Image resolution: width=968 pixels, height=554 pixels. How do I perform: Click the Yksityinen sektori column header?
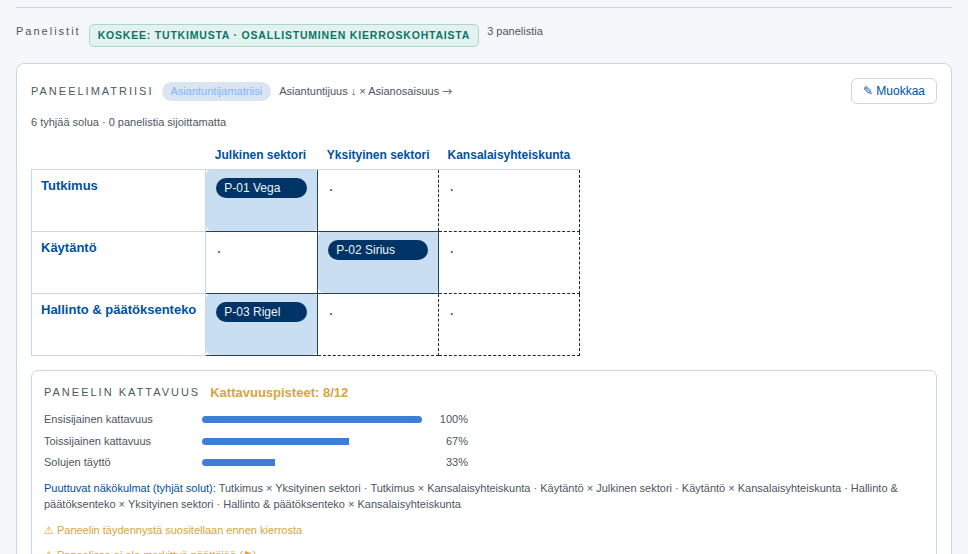point(378,155)
